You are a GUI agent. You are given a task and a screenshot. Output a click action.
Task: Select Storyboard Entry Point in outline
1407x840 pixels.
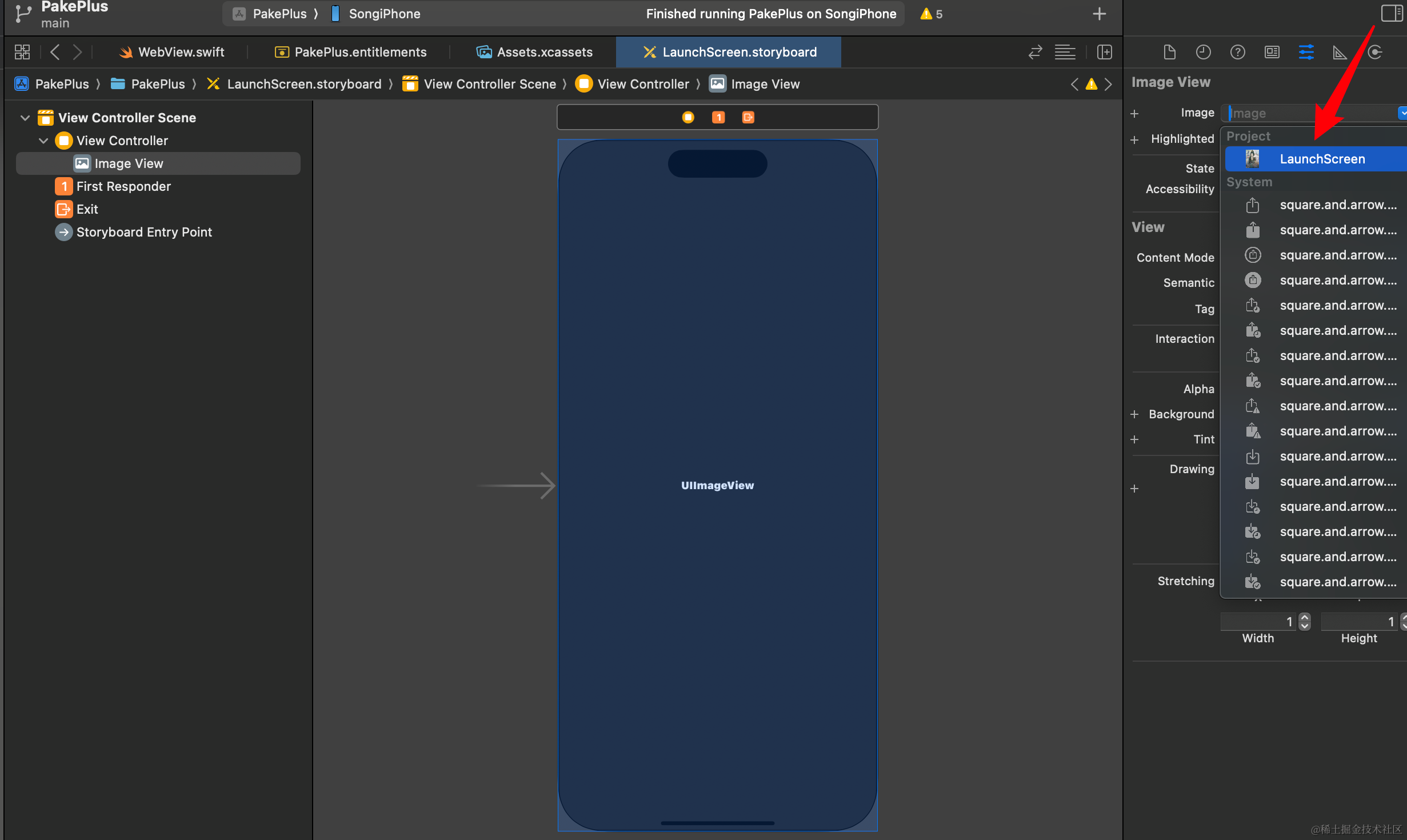tap(143, 232)
